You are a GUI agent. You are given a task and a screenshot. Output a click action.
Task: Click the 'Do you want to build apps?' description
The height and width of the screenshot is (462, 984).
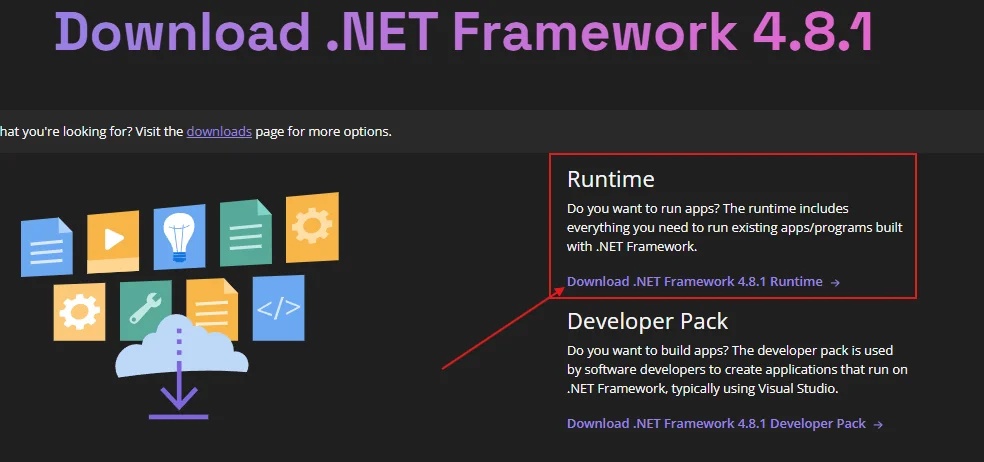pos(737,369)
